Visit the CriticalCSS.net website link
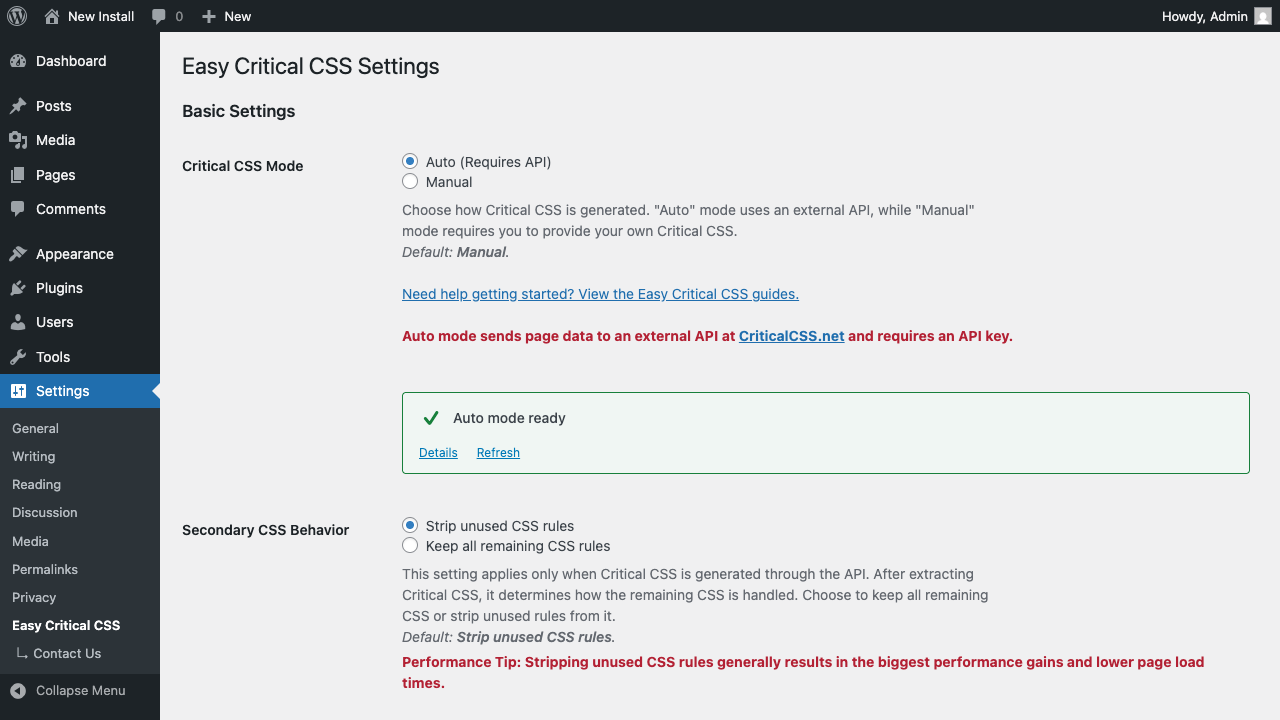Image resolution: width=1280 pixels, height=720 pixels. pos(791,336)
